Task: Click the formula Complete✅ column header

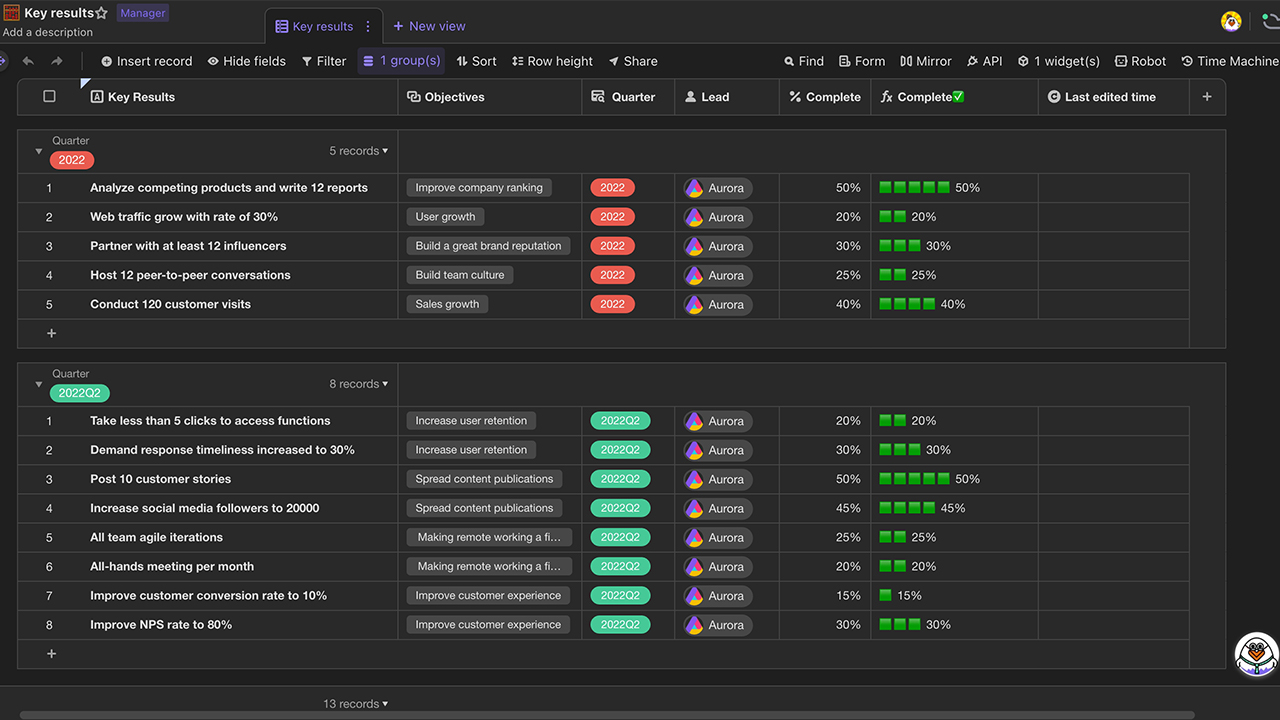Action: (954, 97)
